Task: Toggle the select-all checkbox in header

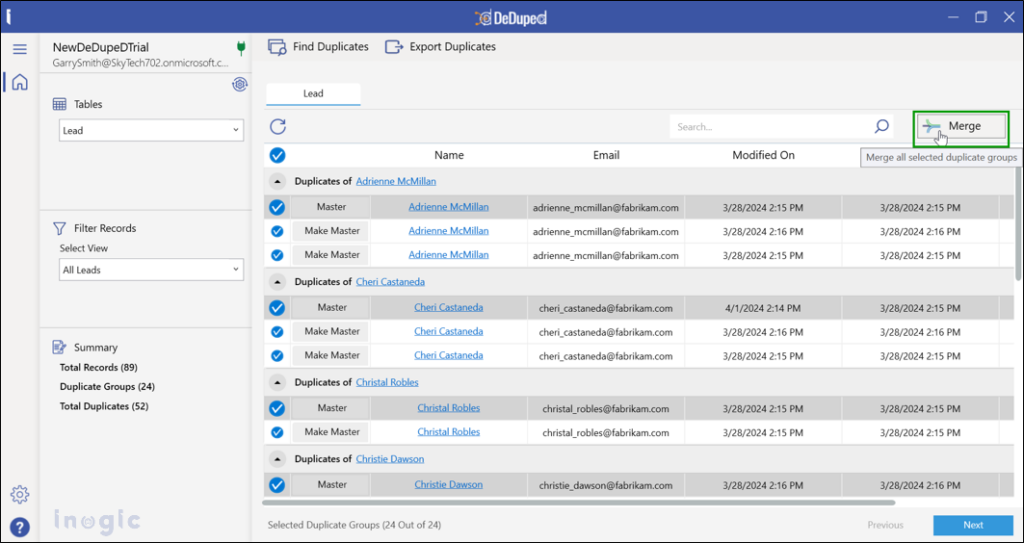Action: (277, 155)
